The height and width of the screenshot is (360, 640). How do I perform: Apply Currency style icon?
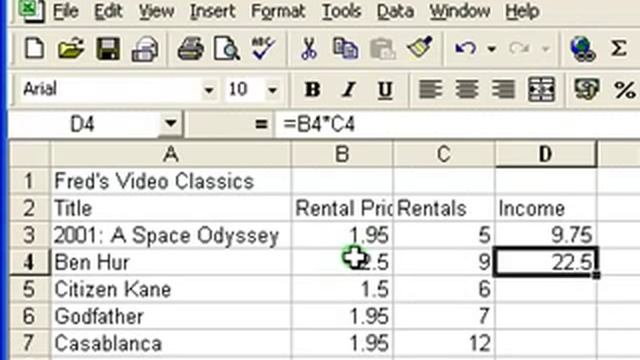586,89
